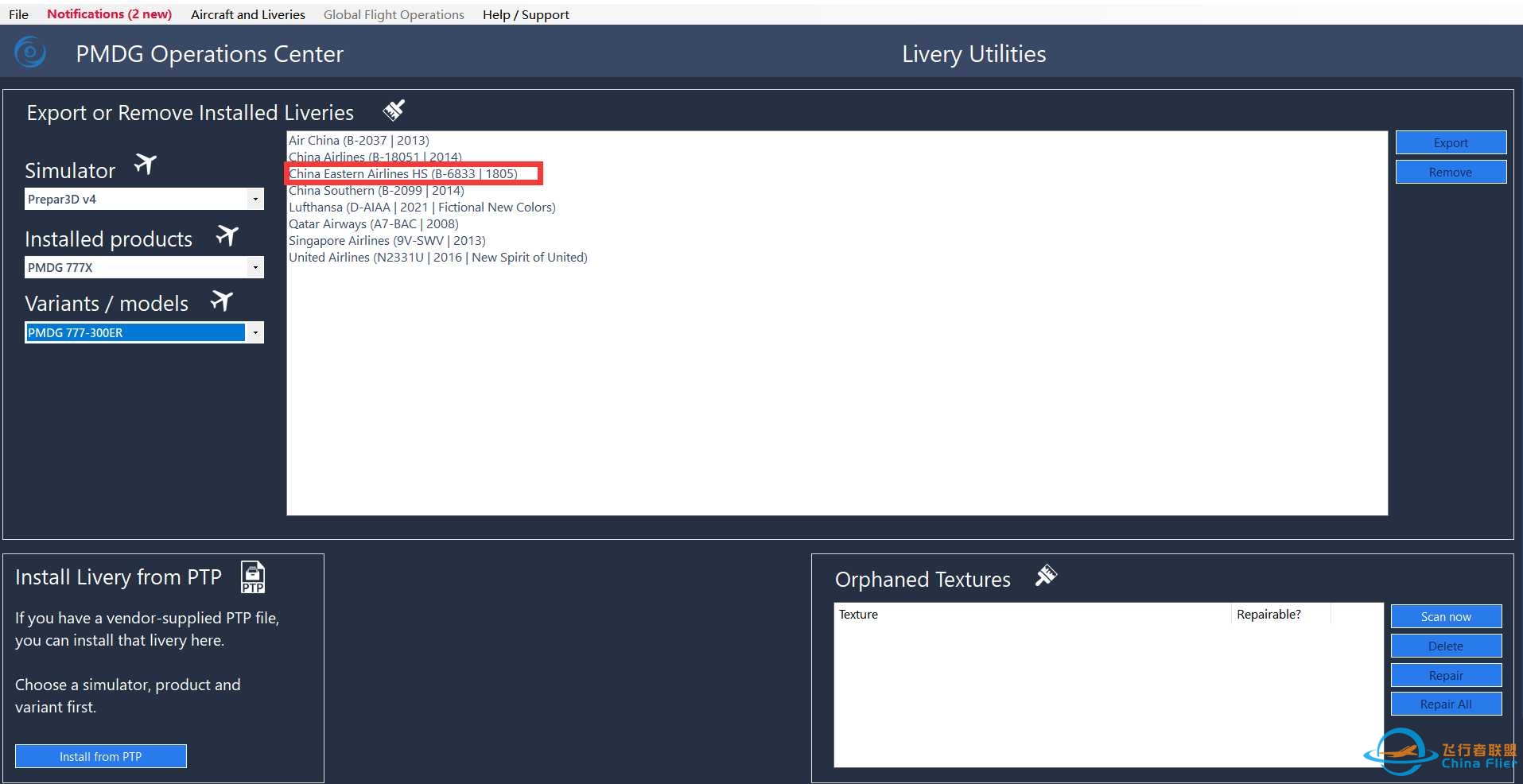Start orphaned texture scan with Scan now
The width and height of the screenshot is (1523, 784).
tap(1445, 617)
